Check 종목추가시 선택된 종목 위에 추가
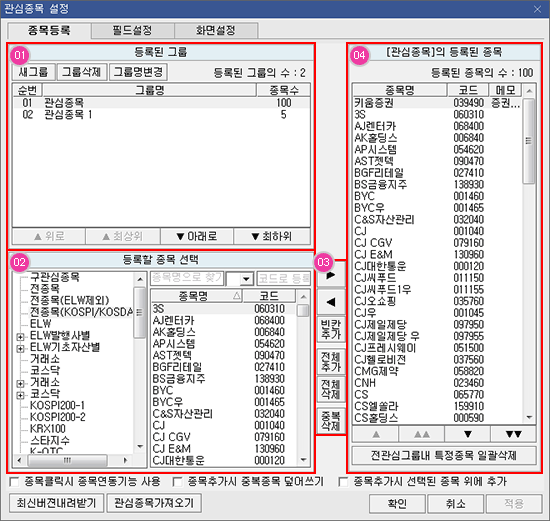 pyautogui.click(x=343, y=482)
